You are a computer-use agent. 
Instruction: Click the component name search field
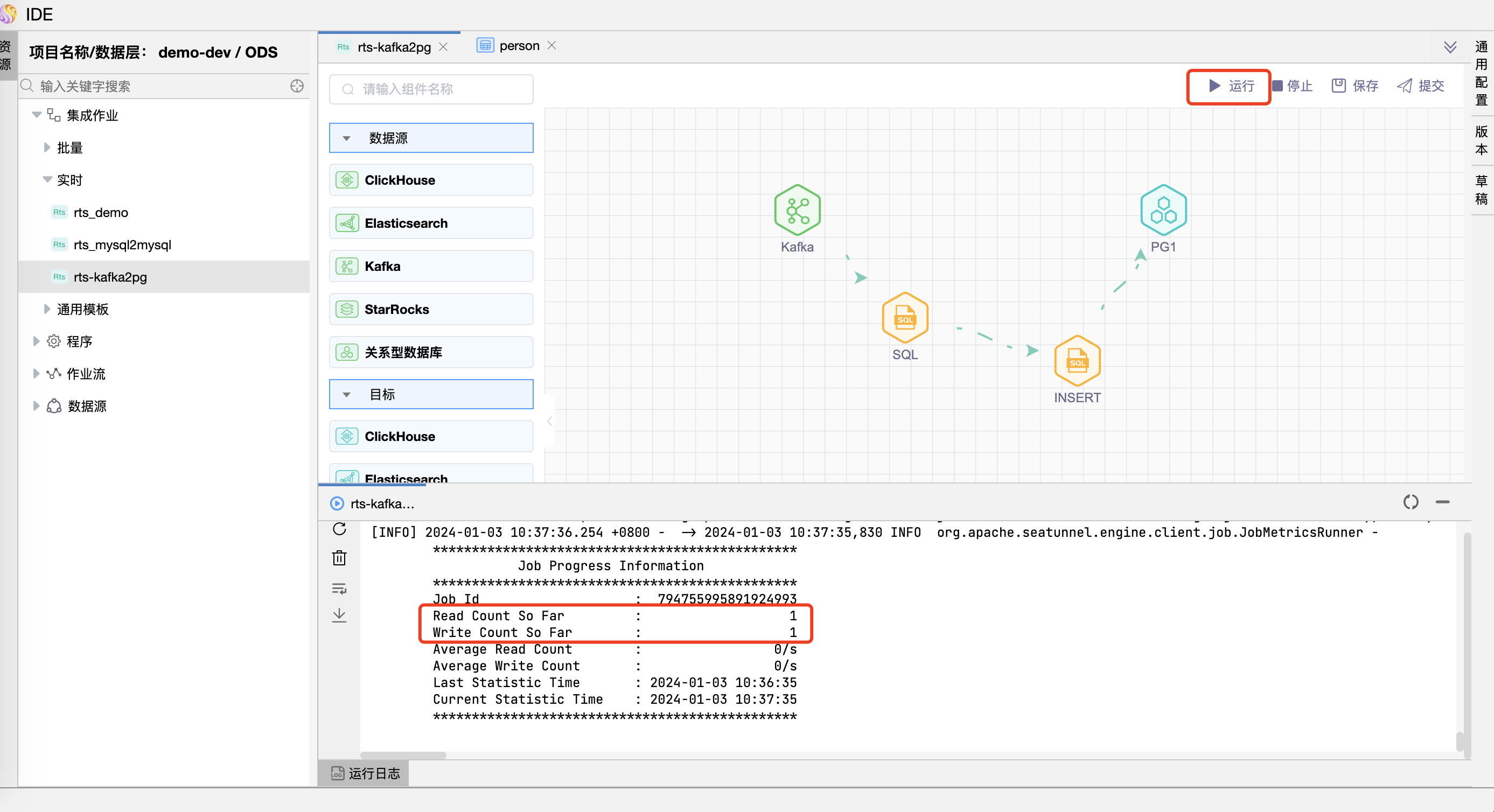point(431,89)
